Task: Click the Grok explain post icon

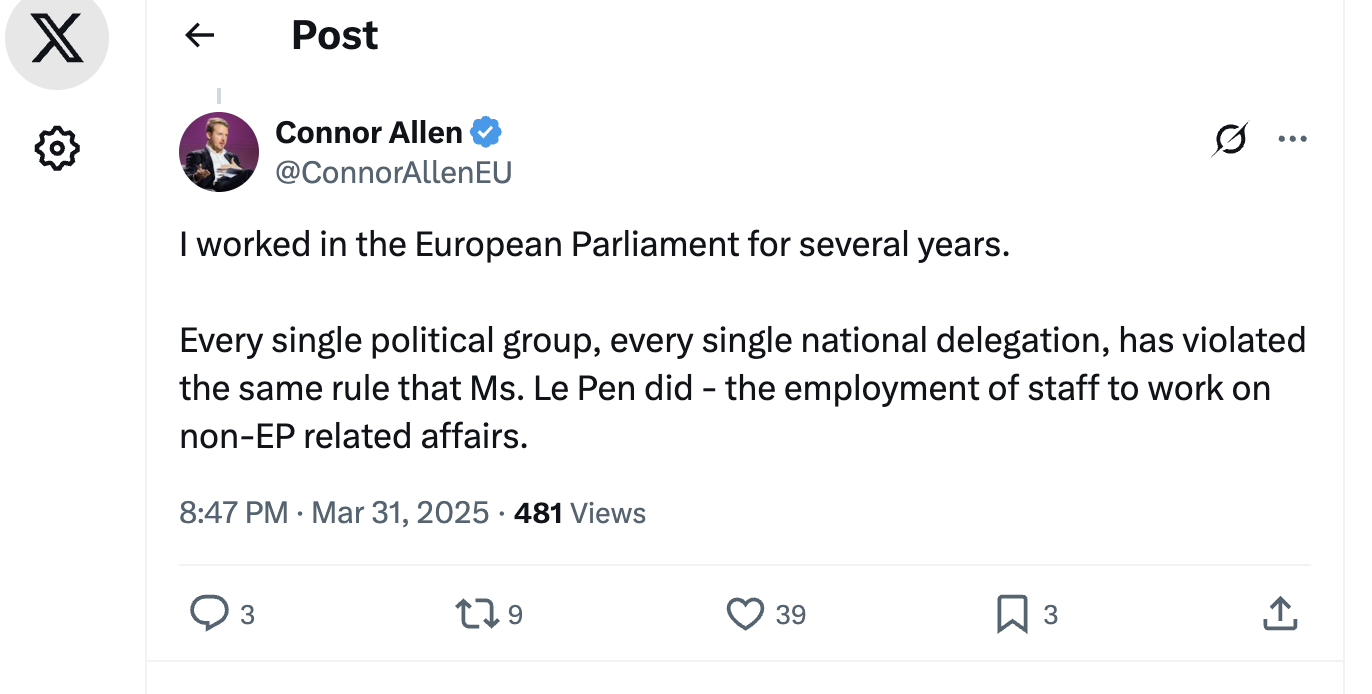Action: click(1229, 140)
